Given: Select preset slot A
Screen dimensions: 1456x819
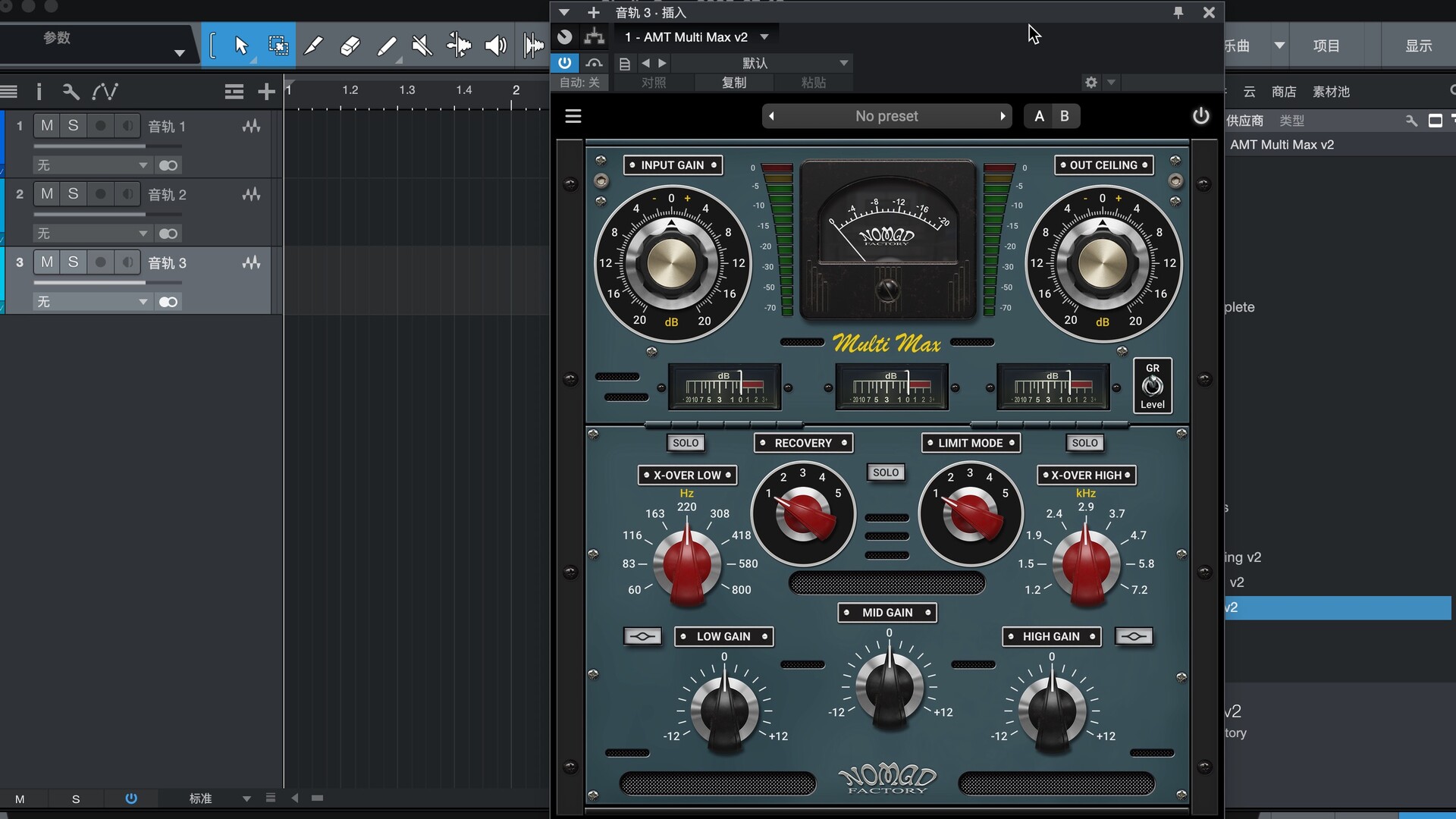Looking at the screenshot, I should (1039, 116).
